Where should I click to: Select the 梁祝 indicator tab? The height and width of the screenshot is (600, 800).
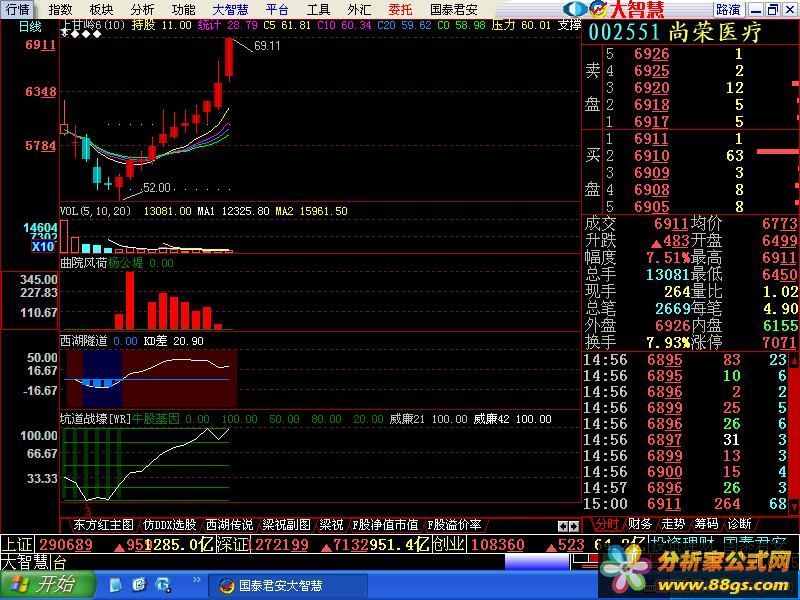[331, 524]
